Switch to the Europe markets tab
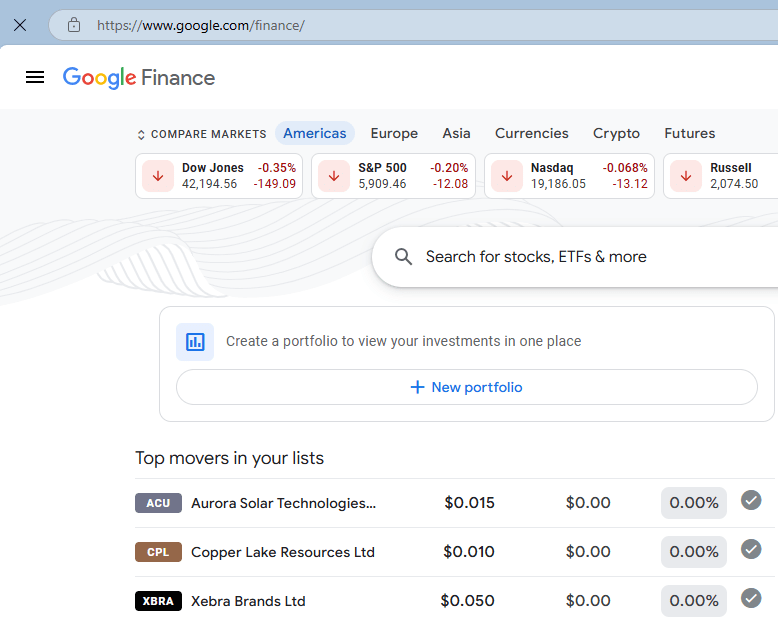 coord(394,133)
